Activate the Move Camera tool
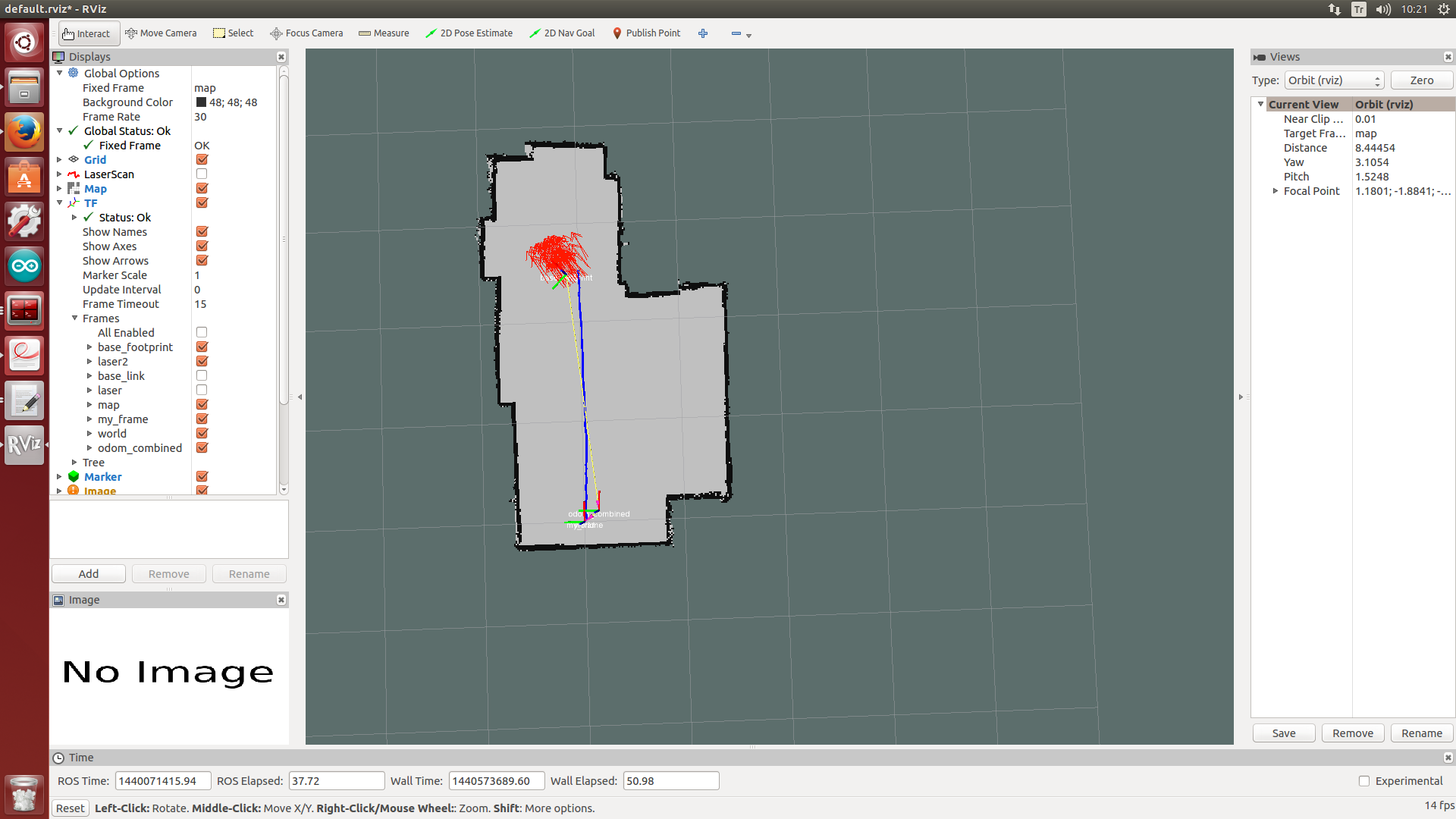Screen dimensions: 1456x819 click(161, 33)
